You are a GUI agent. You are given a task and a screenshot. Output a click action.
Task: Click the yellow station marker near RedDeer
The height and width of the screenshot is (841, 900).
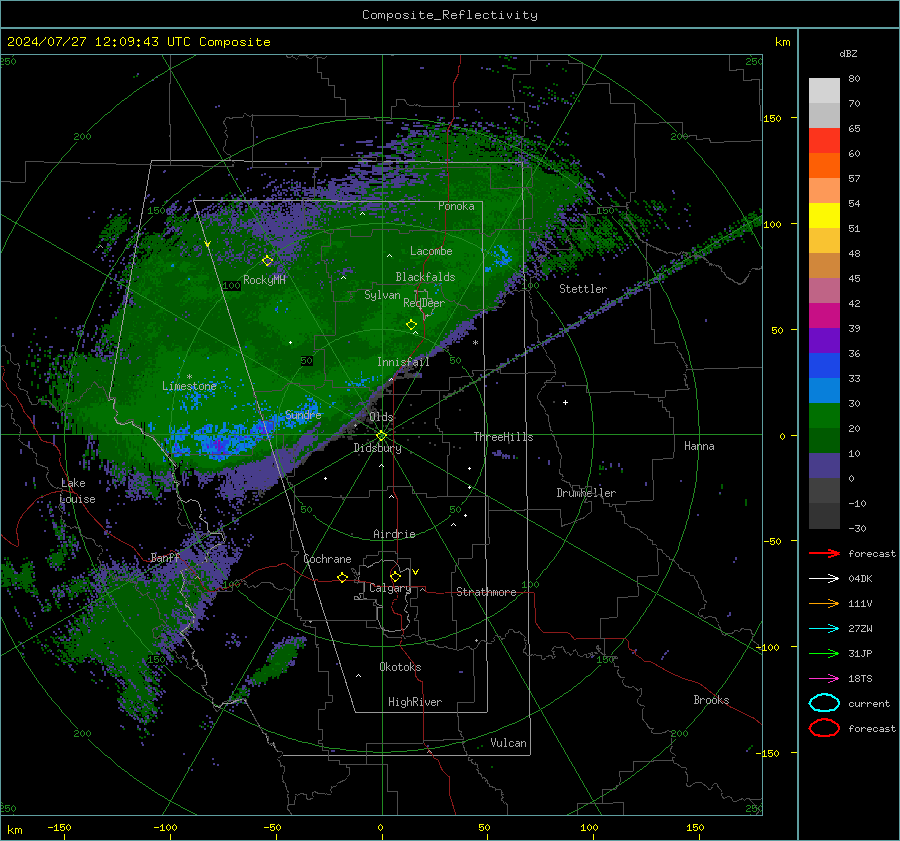coord(412,325)
